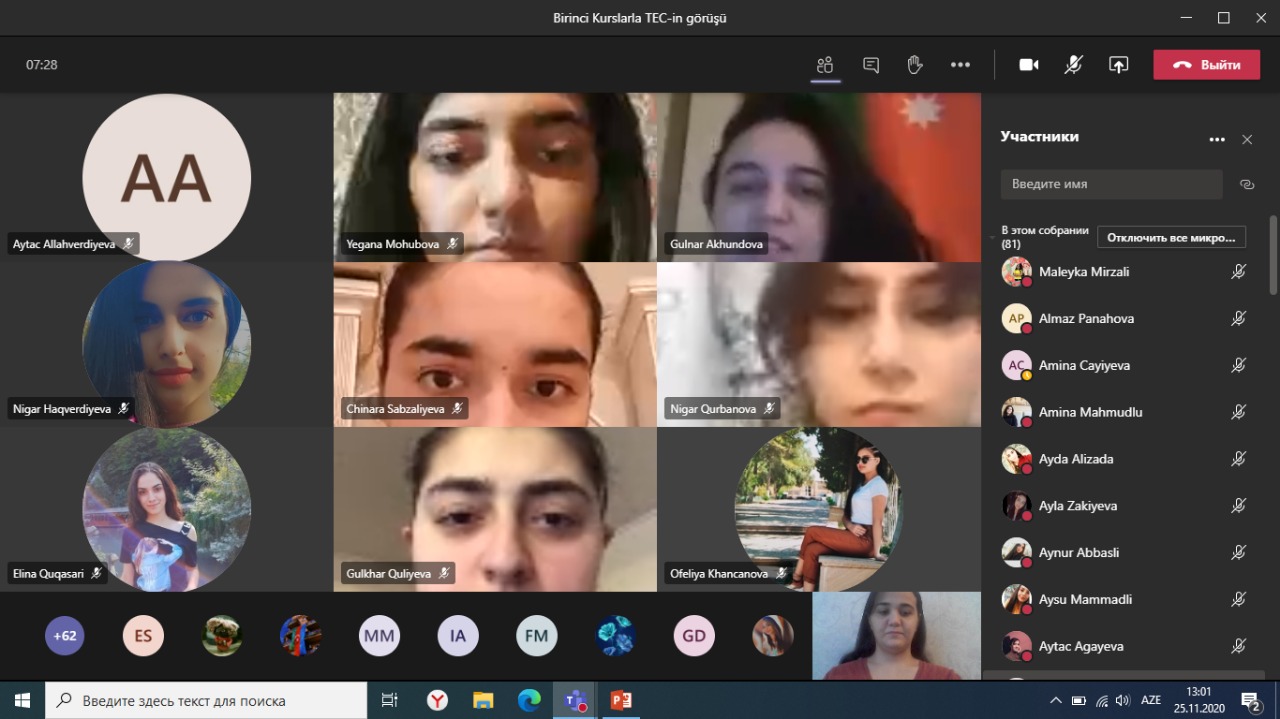Open the volume control in system tray
The image size is (1280, 719).
coord(1123,700)
